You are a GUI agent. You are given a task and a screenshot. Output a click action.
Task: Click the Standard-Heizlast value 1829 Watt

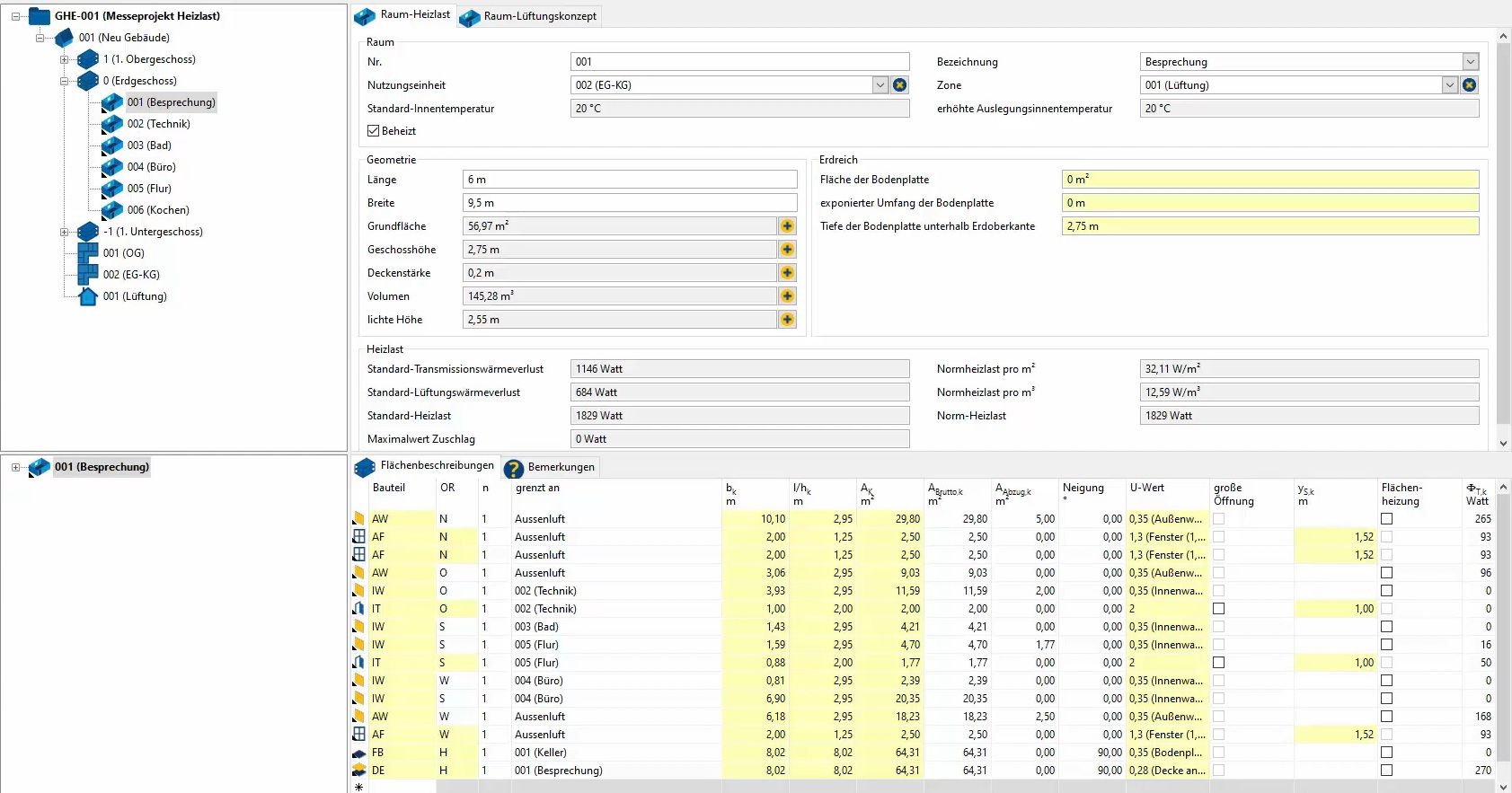coord(739,416)
